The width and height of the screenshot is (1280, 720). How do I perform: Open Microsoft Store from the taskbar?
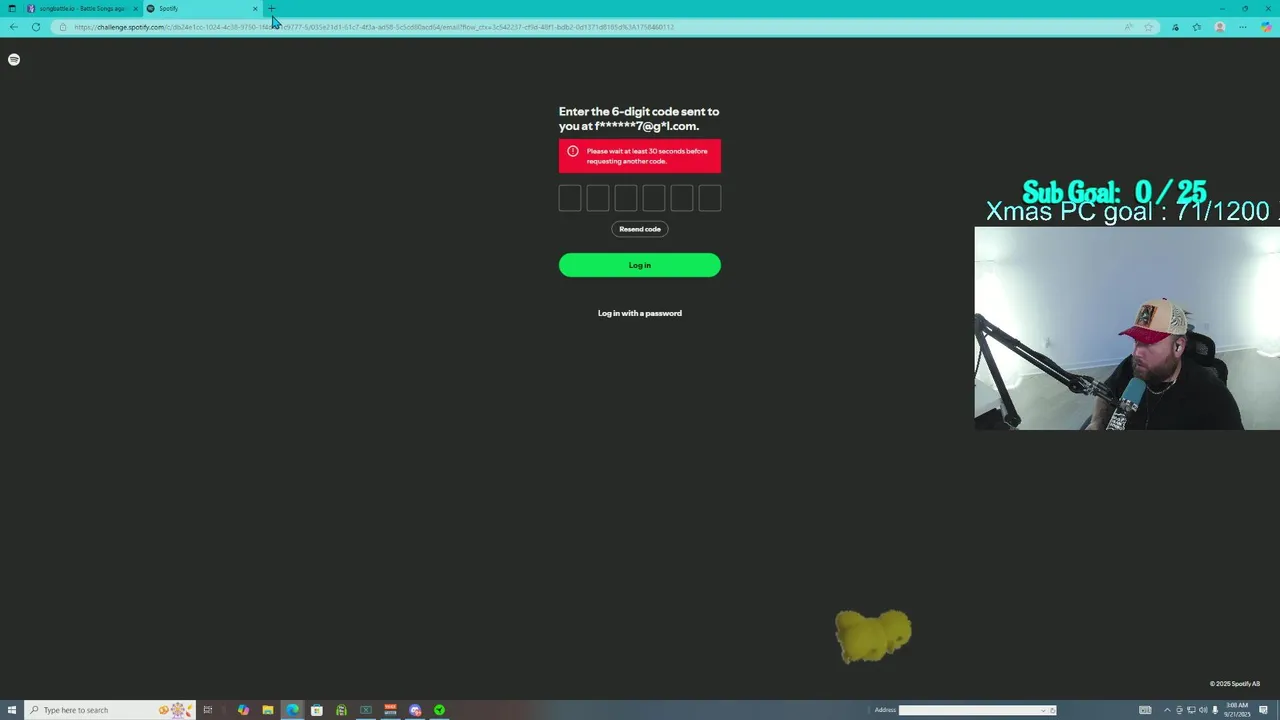pos(317,710)
